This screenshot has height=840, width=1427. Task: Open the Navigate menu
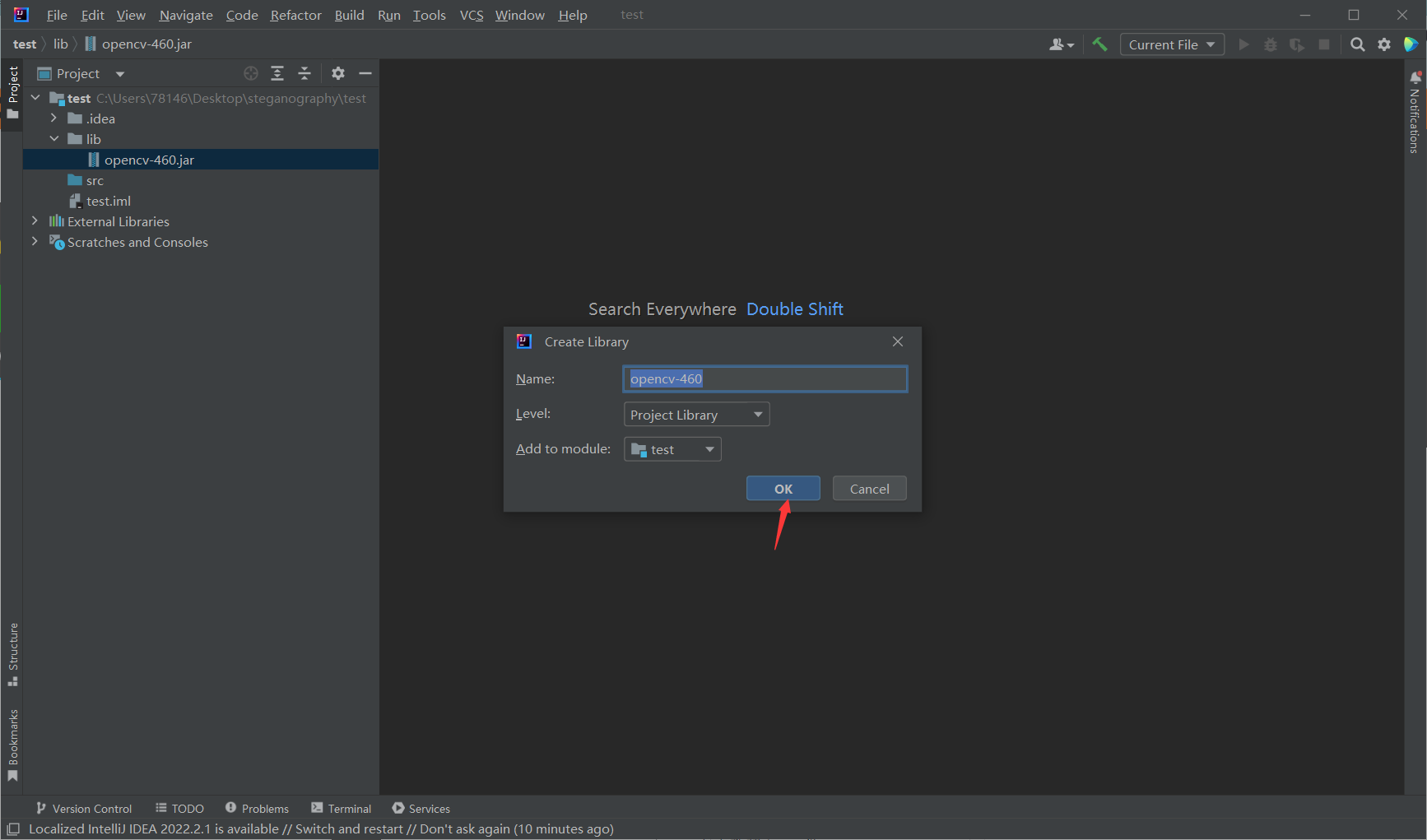tap(186, 15)
